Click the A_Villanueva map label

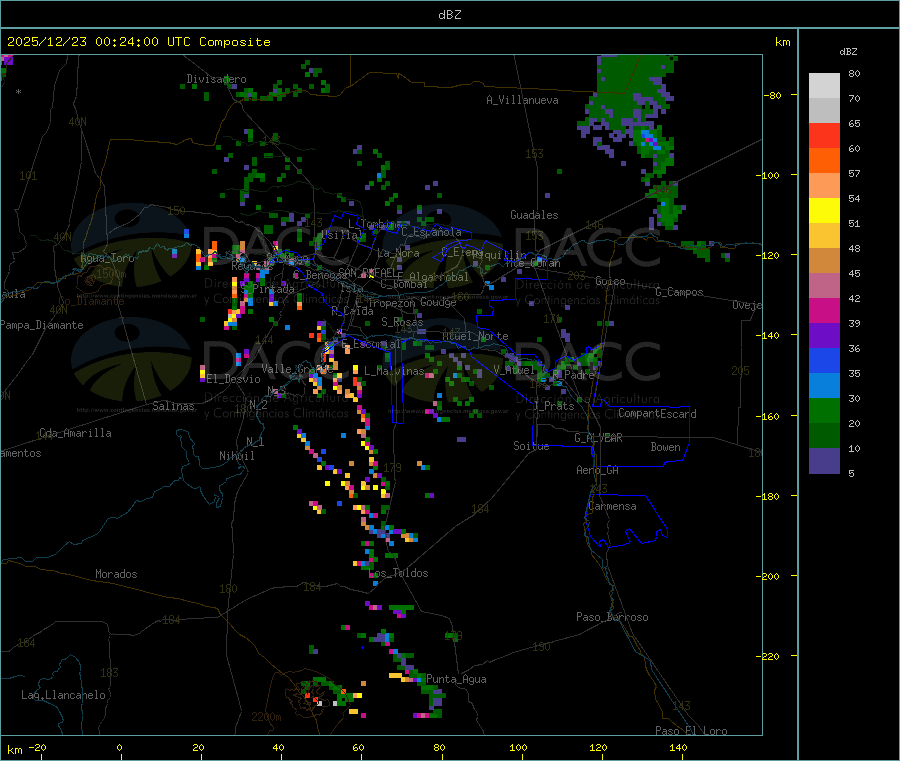point(522,100)
